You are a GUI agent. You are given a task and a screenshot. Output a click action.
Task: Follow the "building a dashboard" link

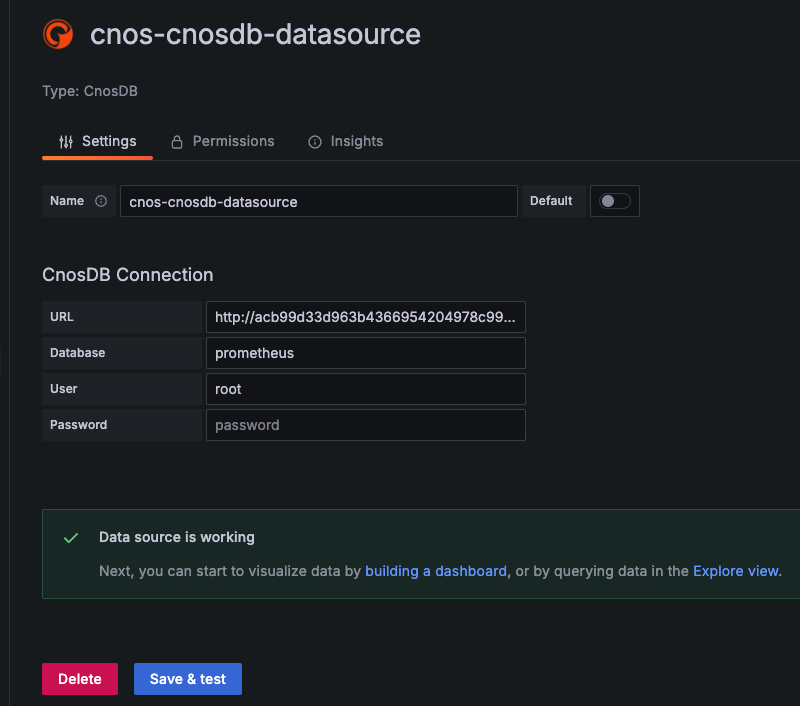436,571
